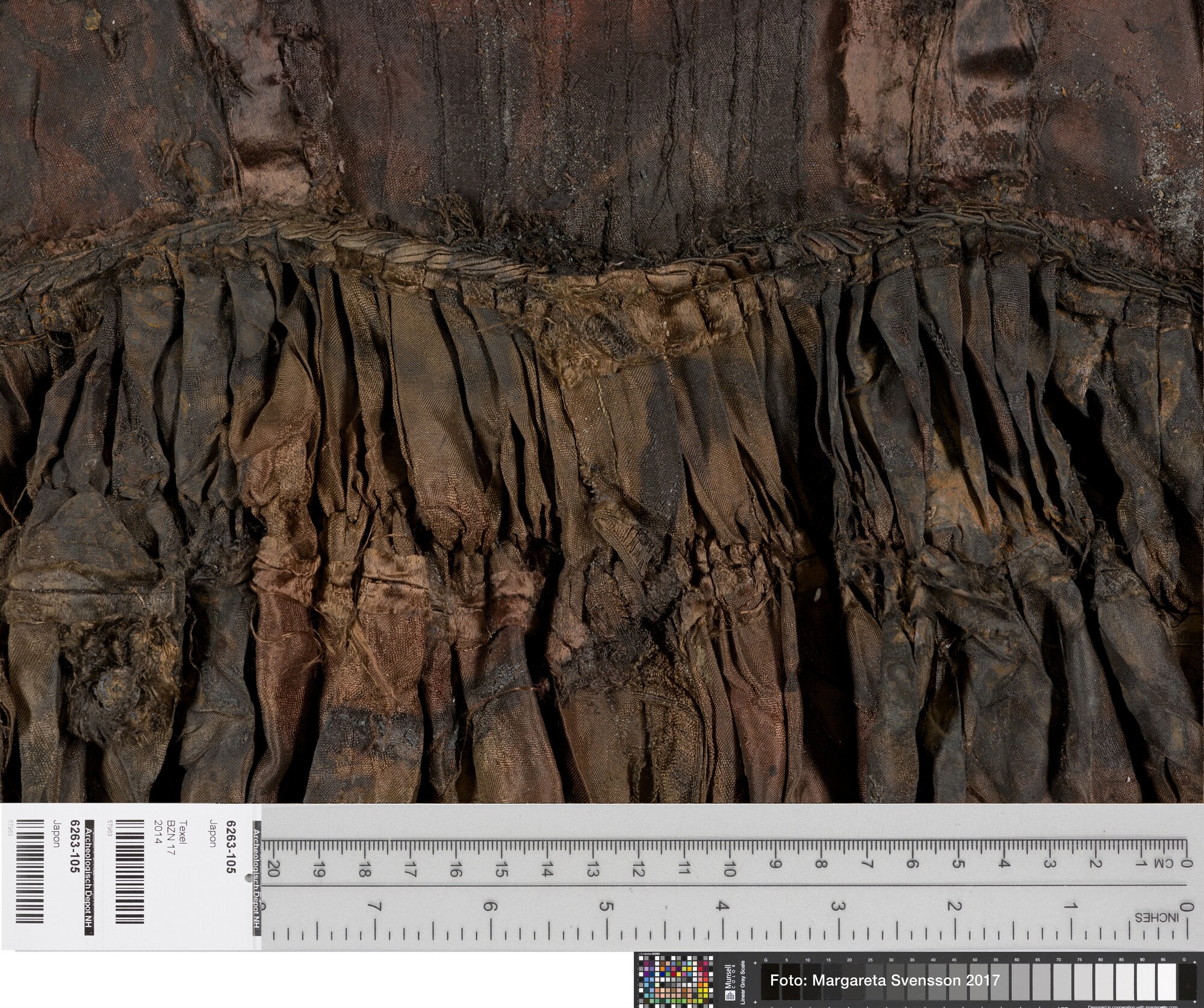Click the 4 inch mark on ruler
Viewport: 1204px width, 1008px height.
[724, 907]
